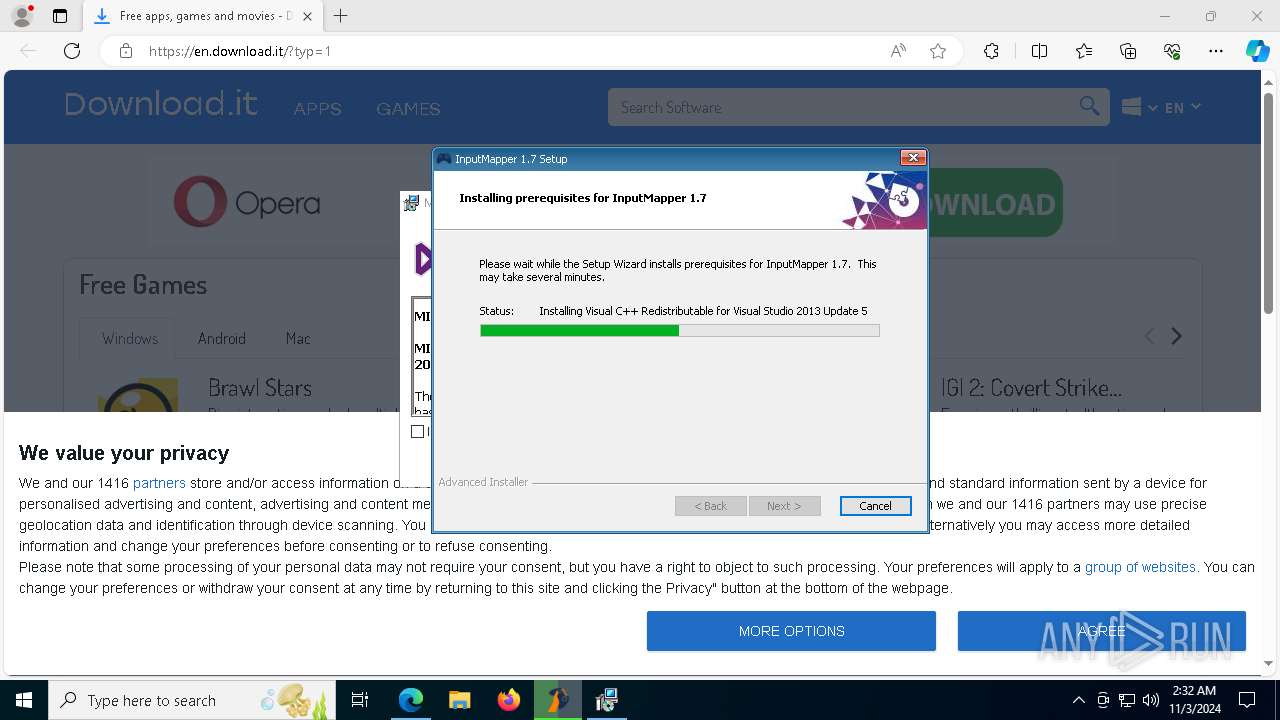Expand the Windows platform dropdown
This screenshot has height=720, width=1280.
coord(1139,107)
